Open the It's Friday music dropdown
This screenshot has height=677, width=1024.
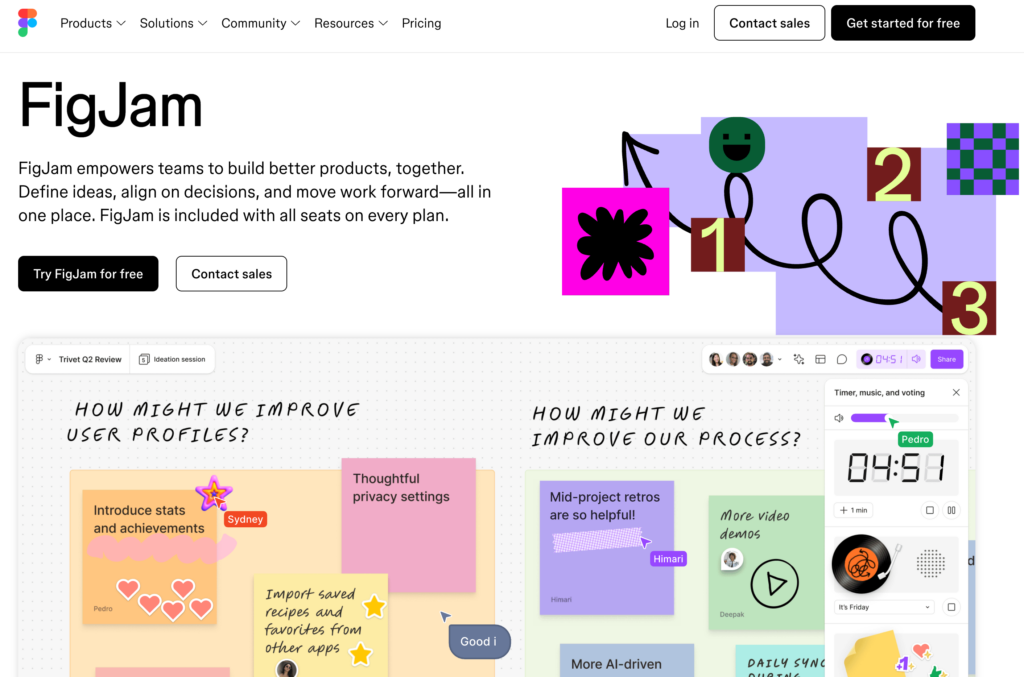click(x=884, y=607)
